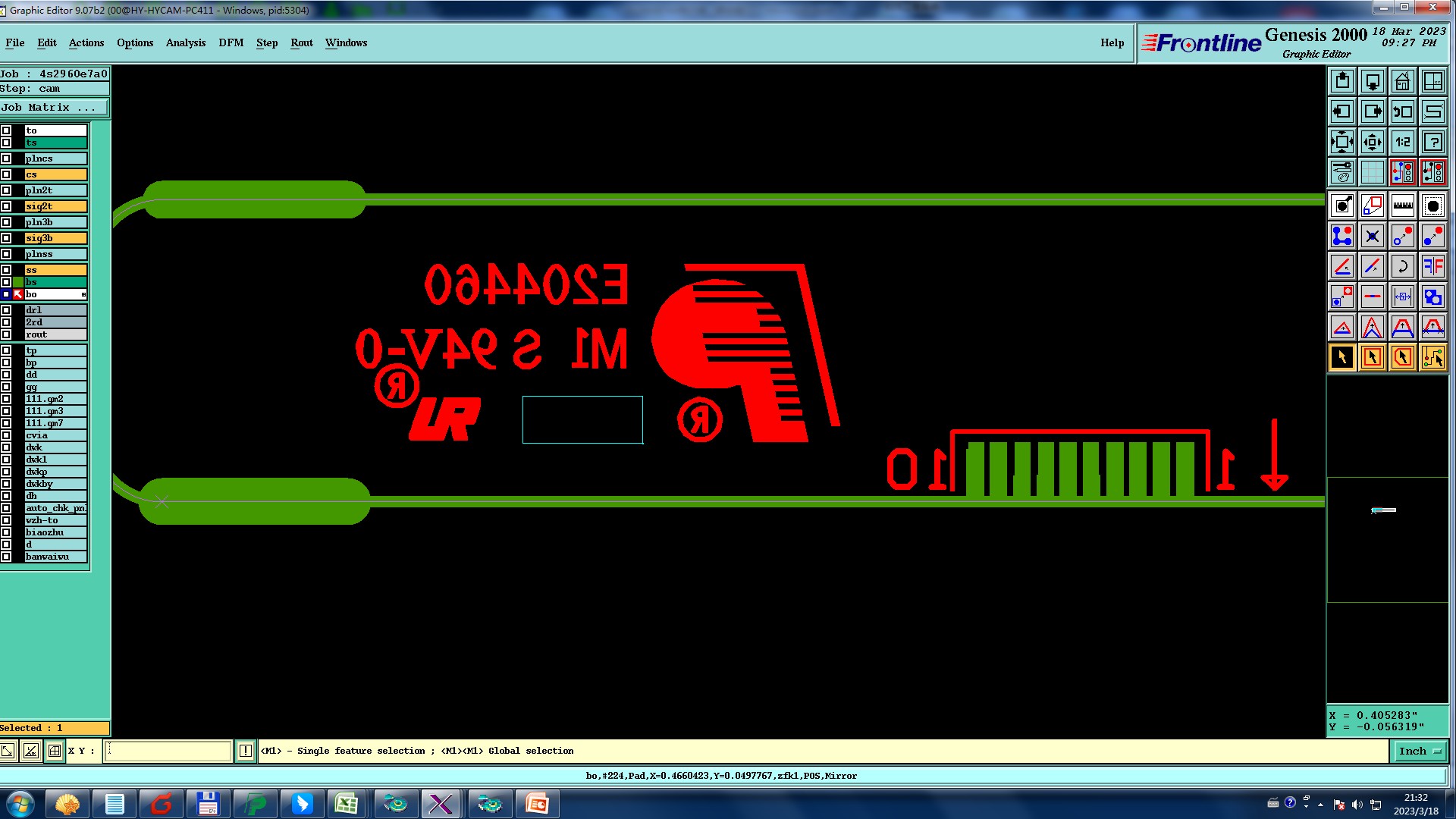Screen dimensions: 1456x819
Task: Open the Inch units dropdown
Action: pyautogui.click(x=1420, y=751)
